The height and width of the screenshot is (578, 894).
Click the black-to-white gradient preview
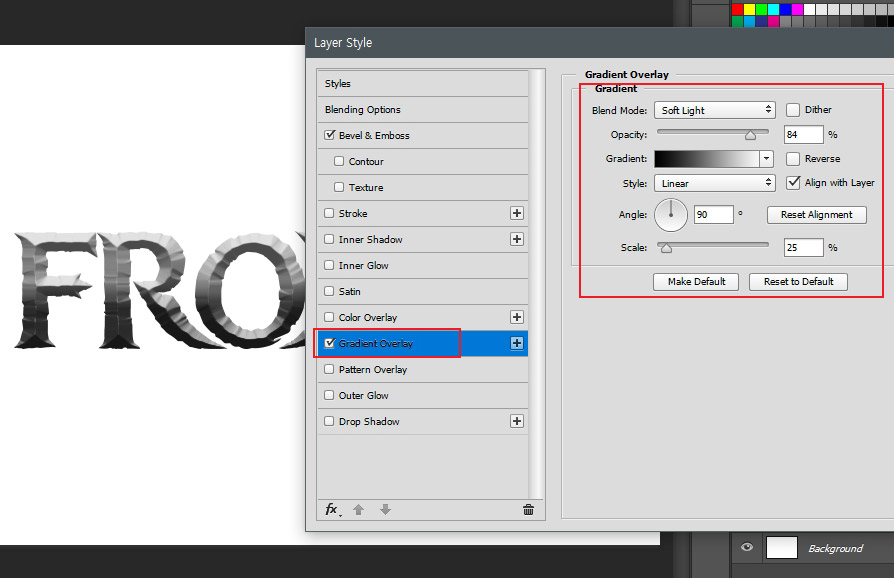pos(707,158)
